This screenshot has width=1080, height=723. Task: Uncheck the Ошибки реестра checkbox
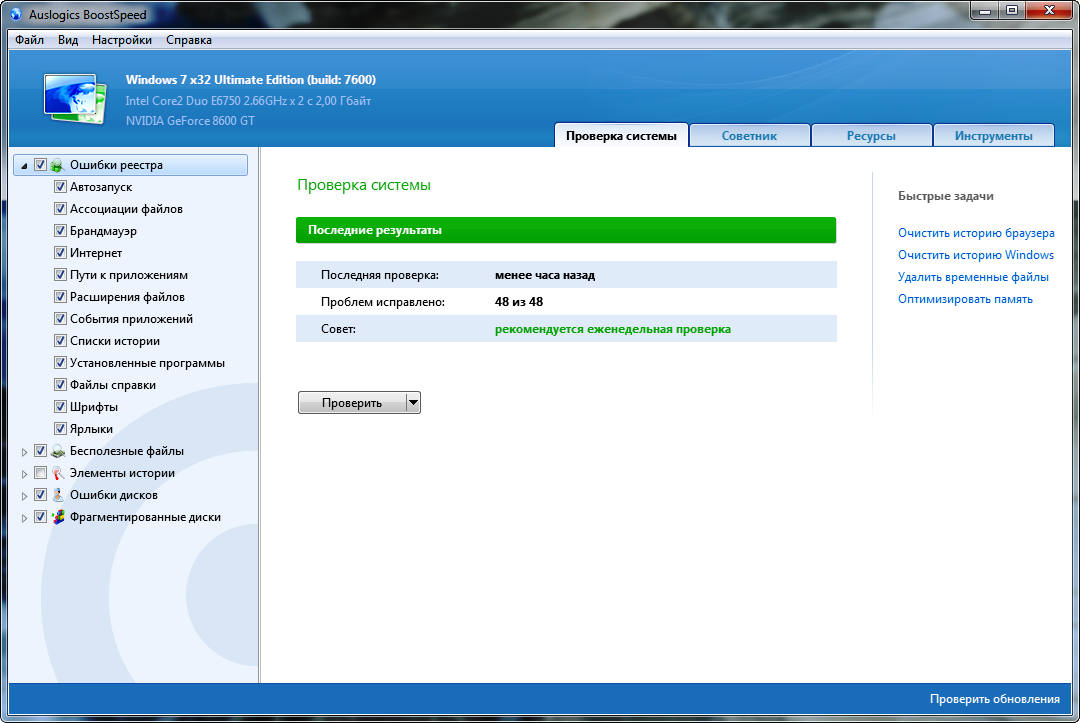[x=41, y=165]
